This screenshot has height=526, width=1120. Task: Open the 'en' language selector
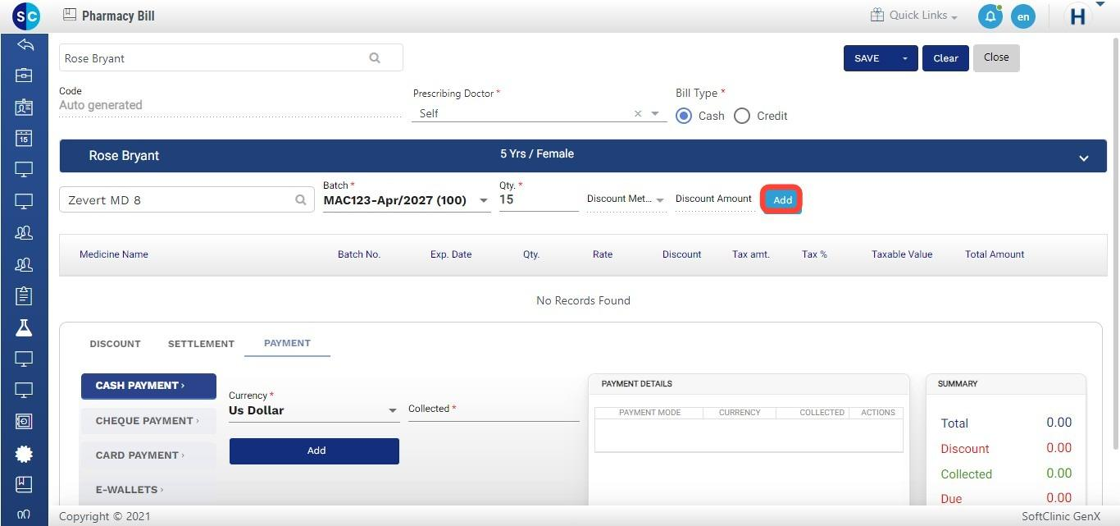pyautogui.click(x=1022, y=16)
